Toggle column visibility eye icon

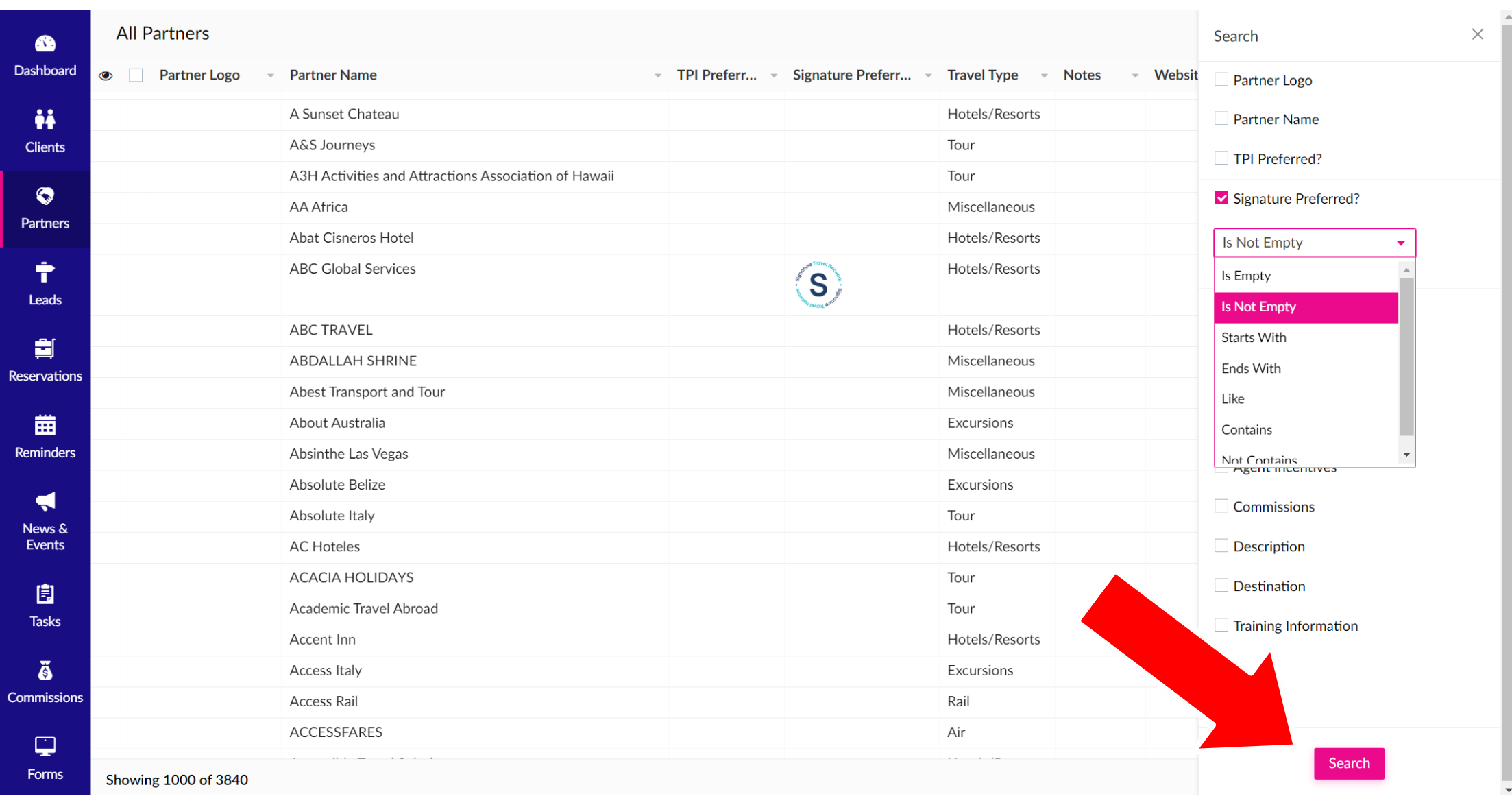click(x=106, y=75)
